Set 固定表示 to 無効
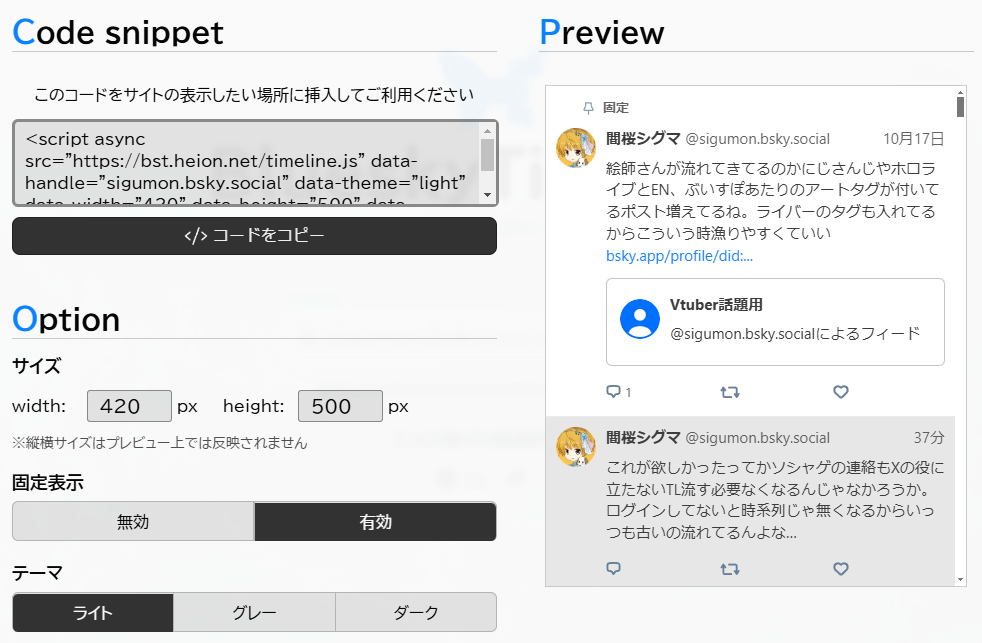The height and width of the screenshot is (643, 982). coord(133,521)
